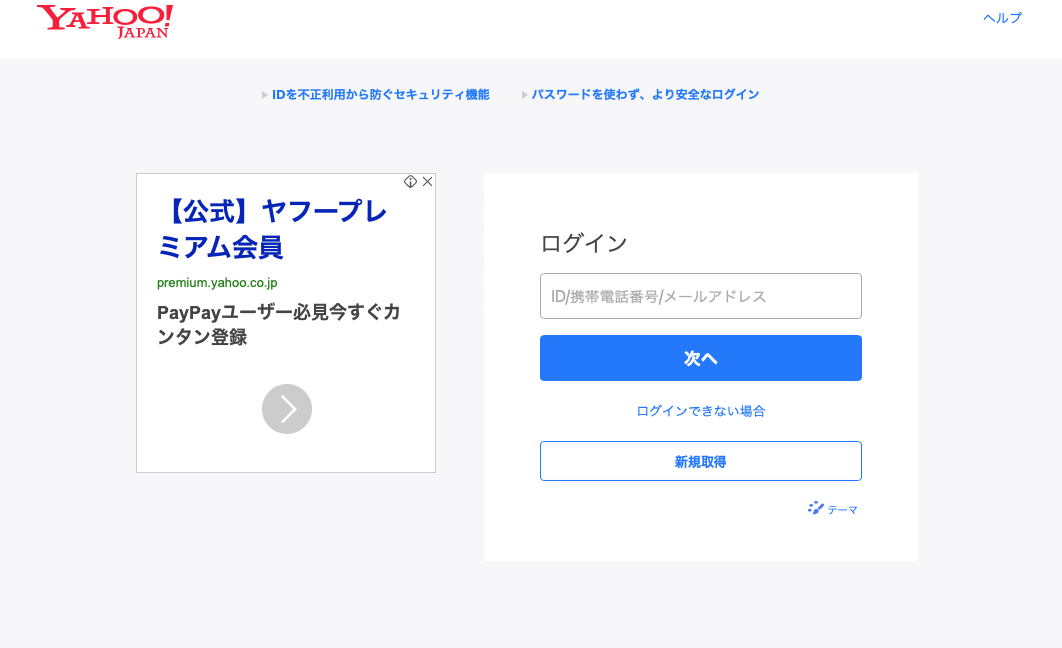Click the gray arrow button in the ad
Viewport: 1062px width, 648px height.
pyautogui.click(x=286, y=409)
